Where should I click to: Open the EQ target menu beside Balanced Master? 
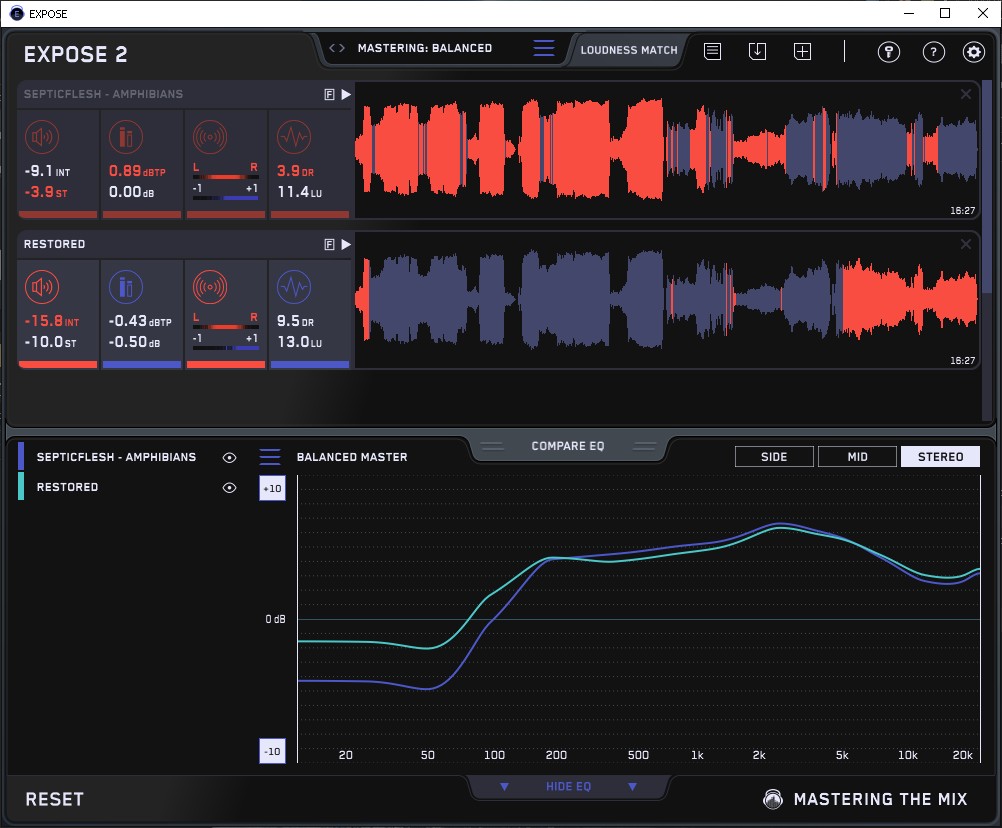click(270, 457)
